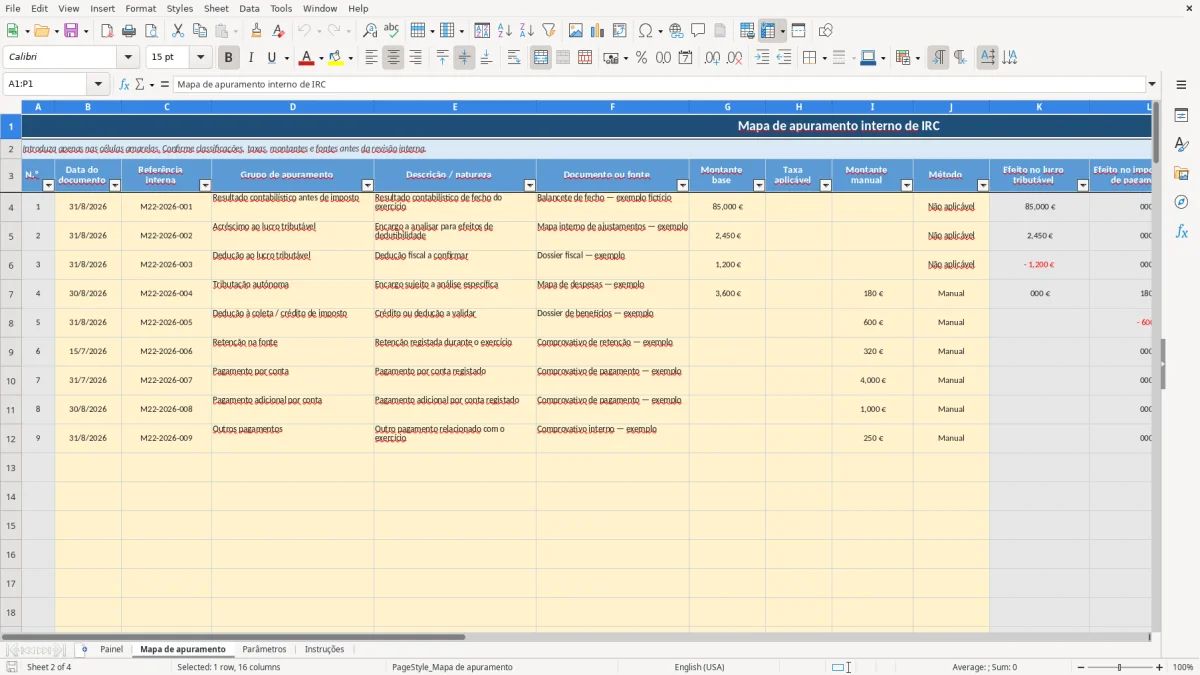This screenshot has height=675, width=1200.
Task: Open the Font Name dropdown list
Action: pyautogui.click(x=128, y=58)
